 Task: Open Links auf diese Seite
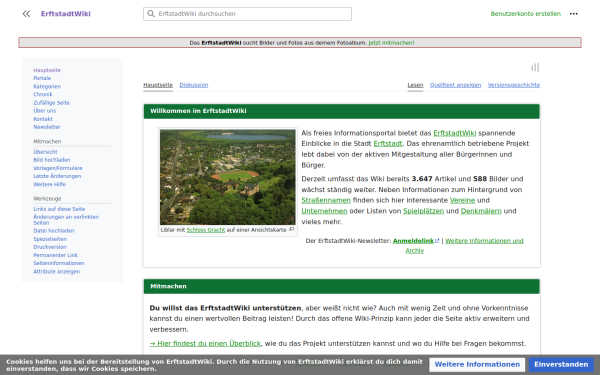click(59, 209)
